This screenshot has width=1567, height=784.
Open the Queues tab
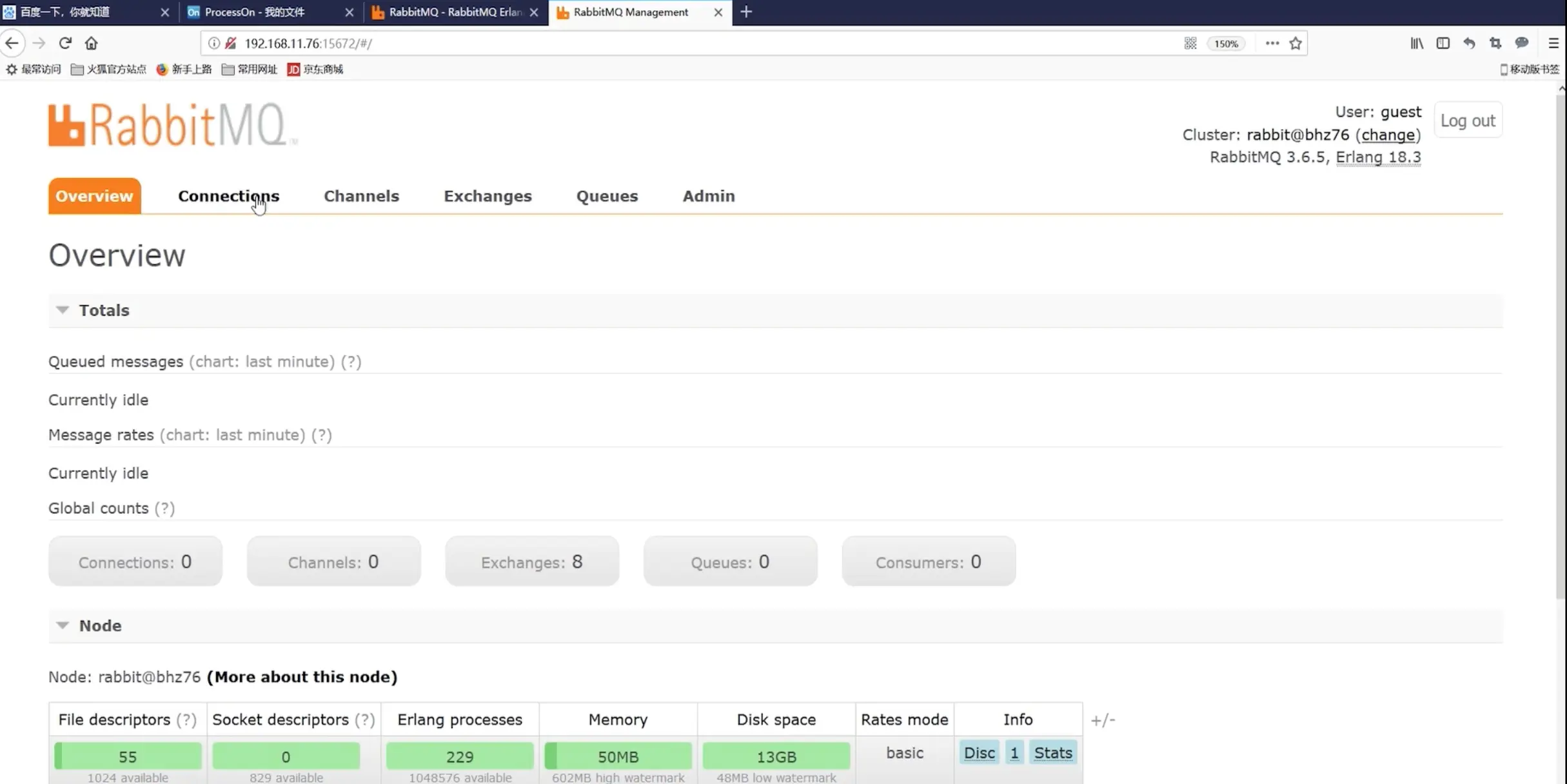click(x=607, y=196)
